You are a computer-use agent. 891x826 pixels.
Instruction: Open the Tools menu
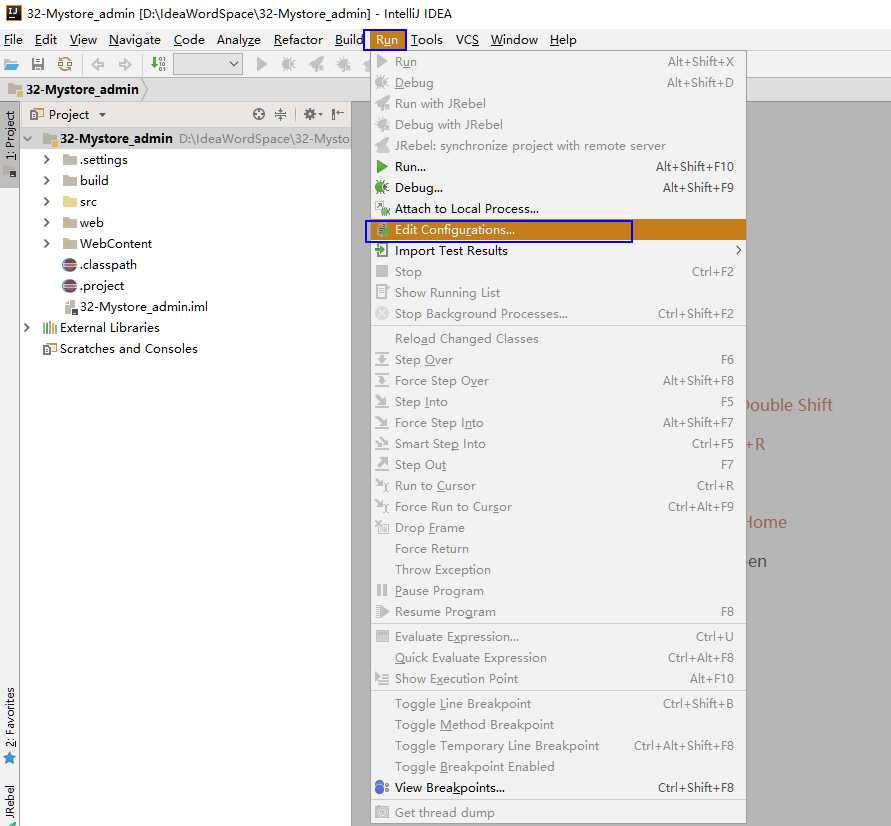426,40
